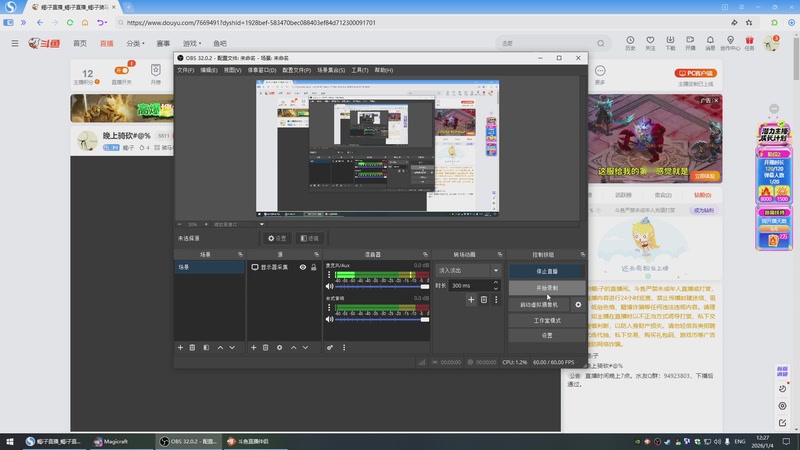Open virtual camera settings gear
The height and width of the screenshot is (450, 800).
(578, 304)
